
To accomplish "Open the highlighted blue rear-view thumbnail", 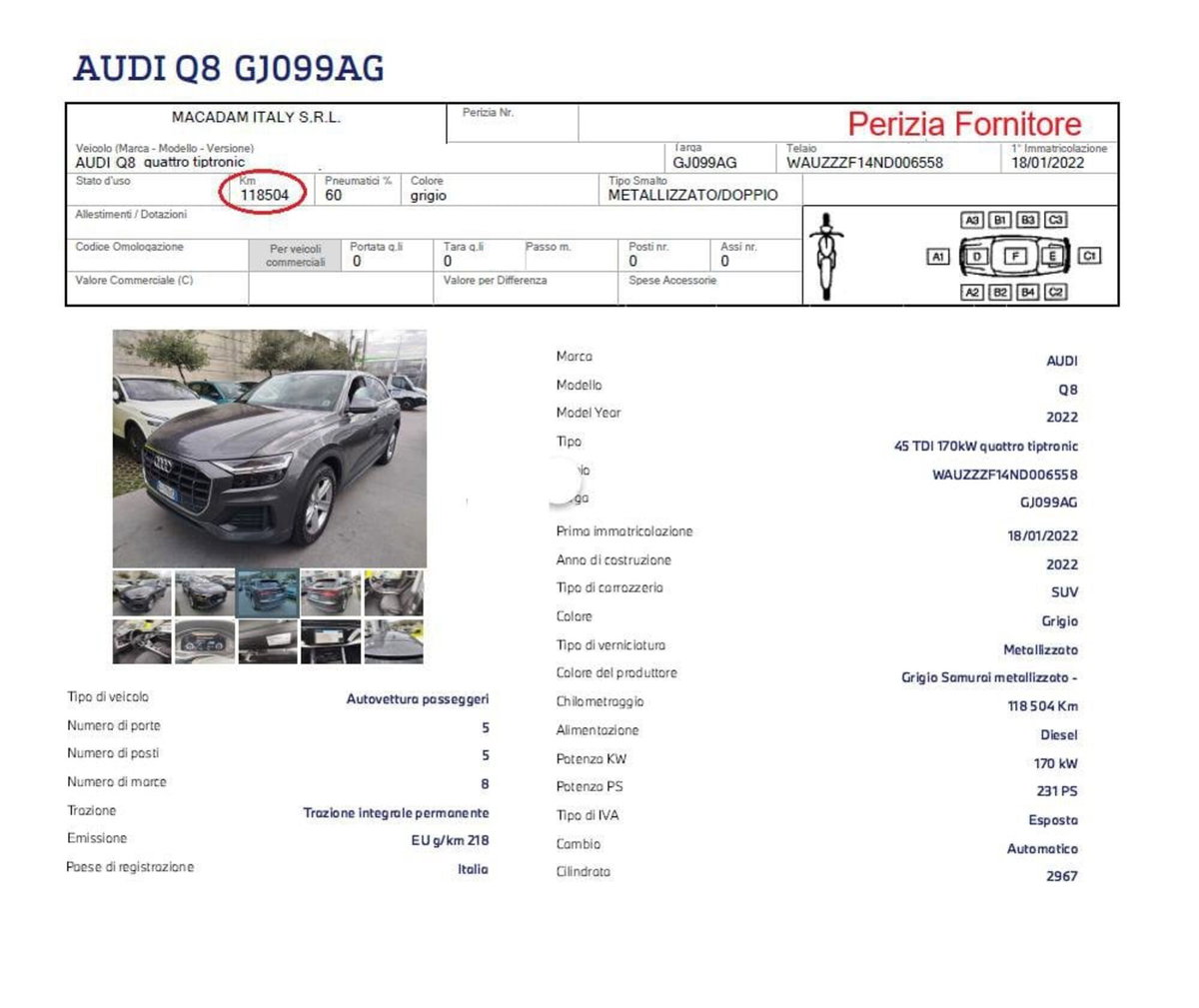I will click(x=268, y=593).
